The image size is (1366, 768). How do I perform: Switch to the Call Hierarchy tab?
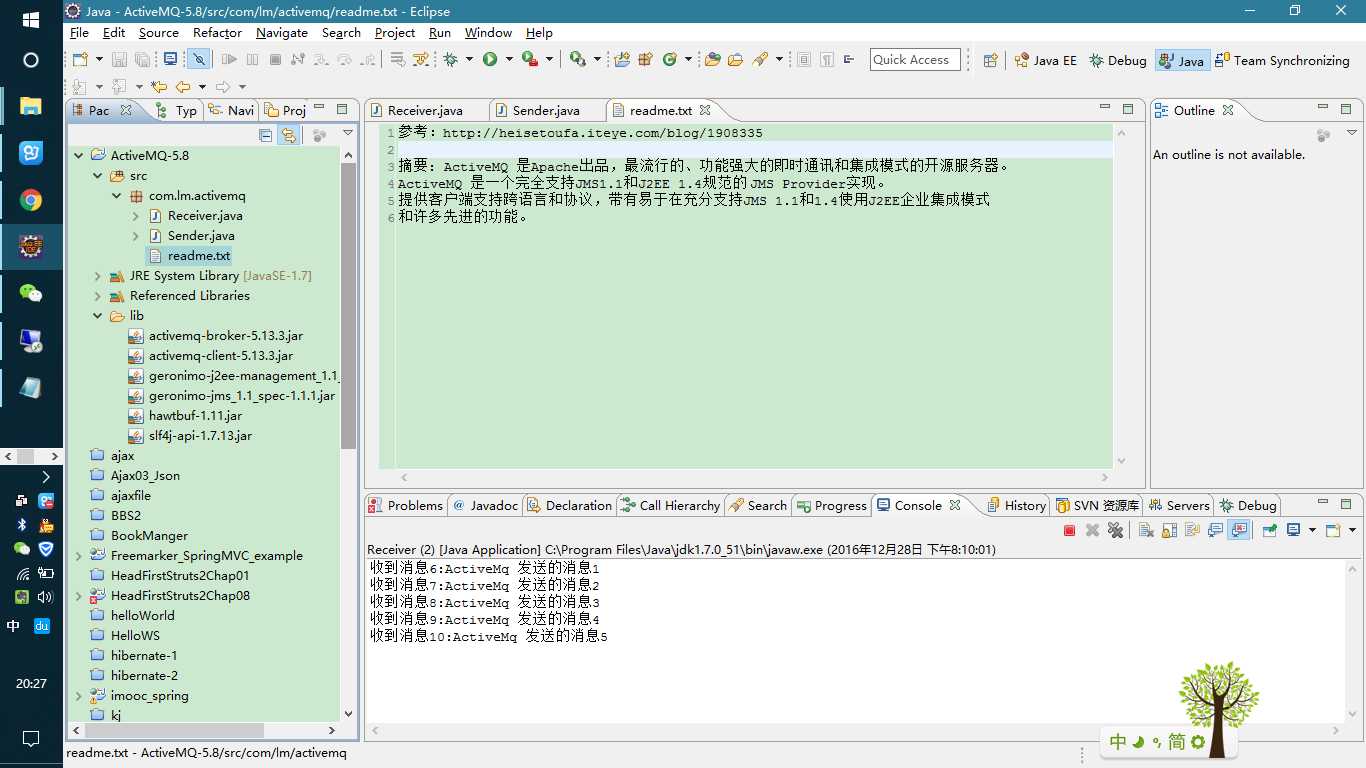coord(670,505)
